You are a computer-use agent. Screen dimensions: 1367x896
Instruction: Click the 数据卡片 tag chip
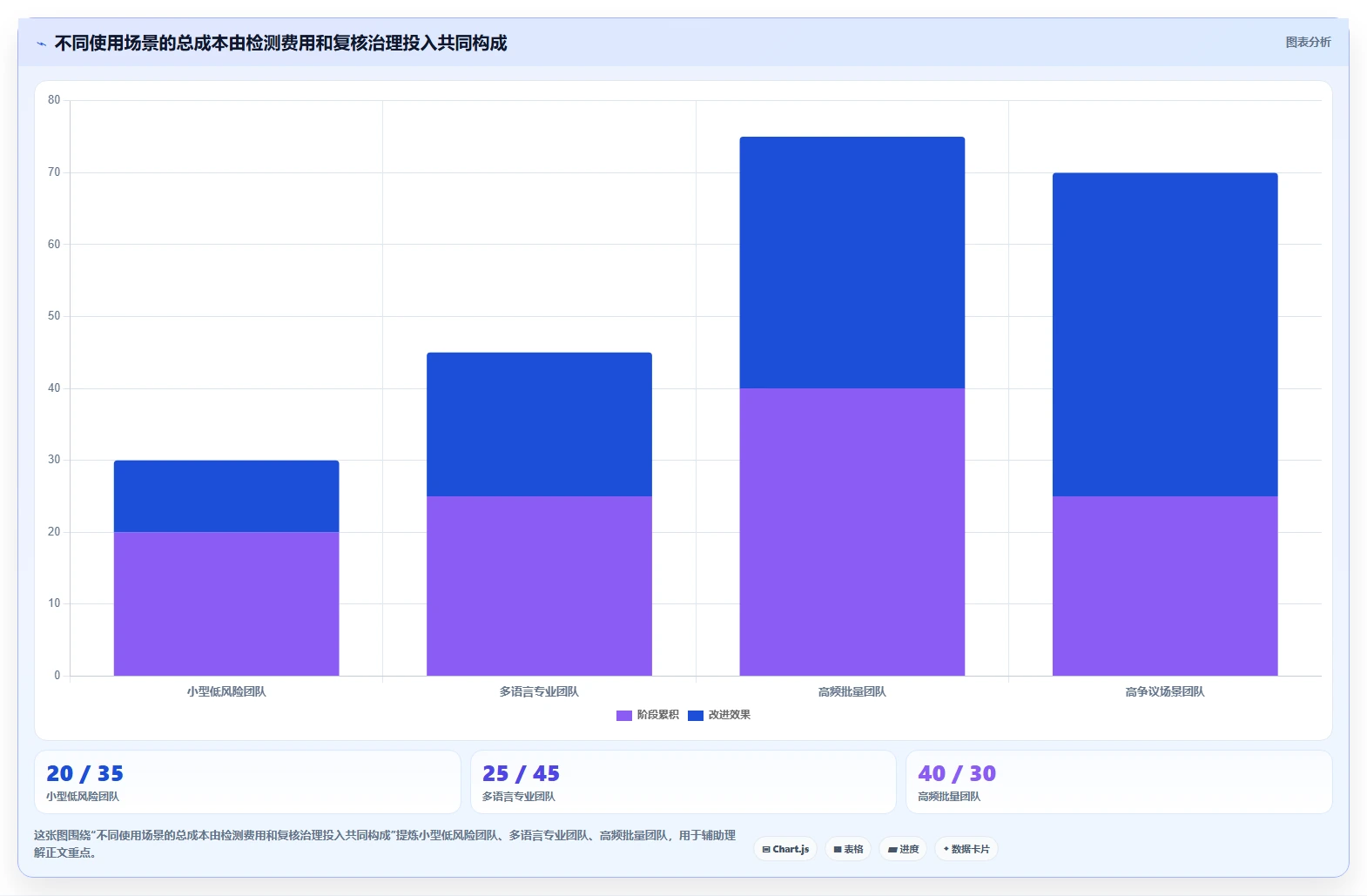click(966, 849)
